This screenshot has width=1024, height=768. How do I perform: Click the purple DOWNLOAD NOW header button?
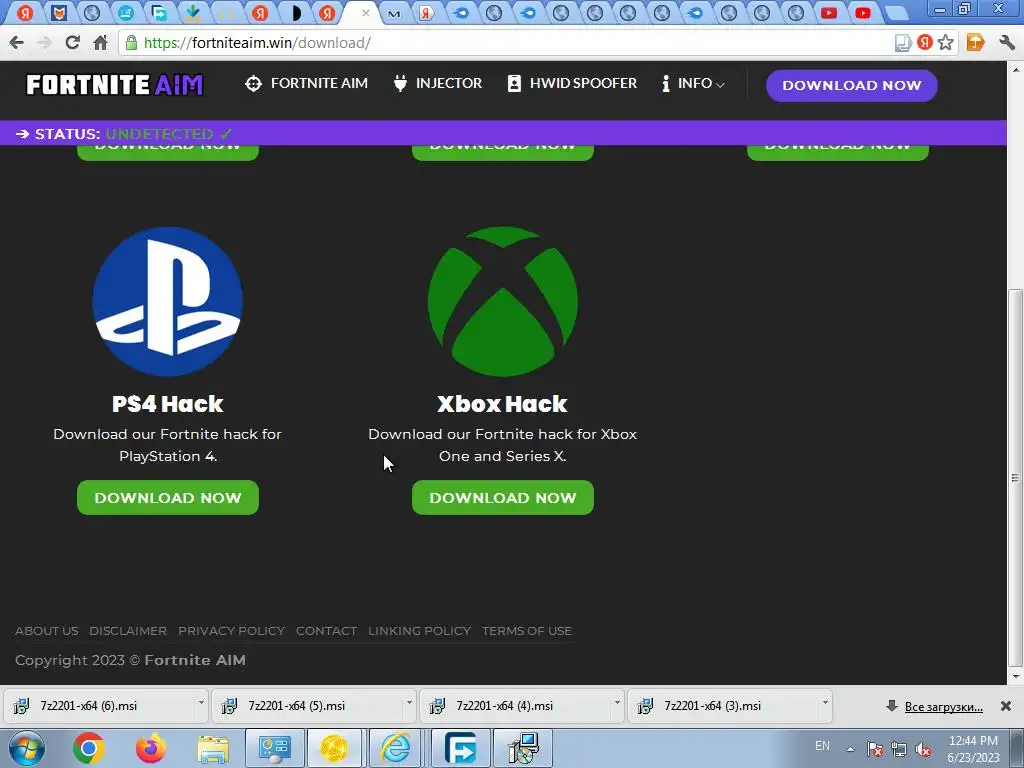(852, 86)
